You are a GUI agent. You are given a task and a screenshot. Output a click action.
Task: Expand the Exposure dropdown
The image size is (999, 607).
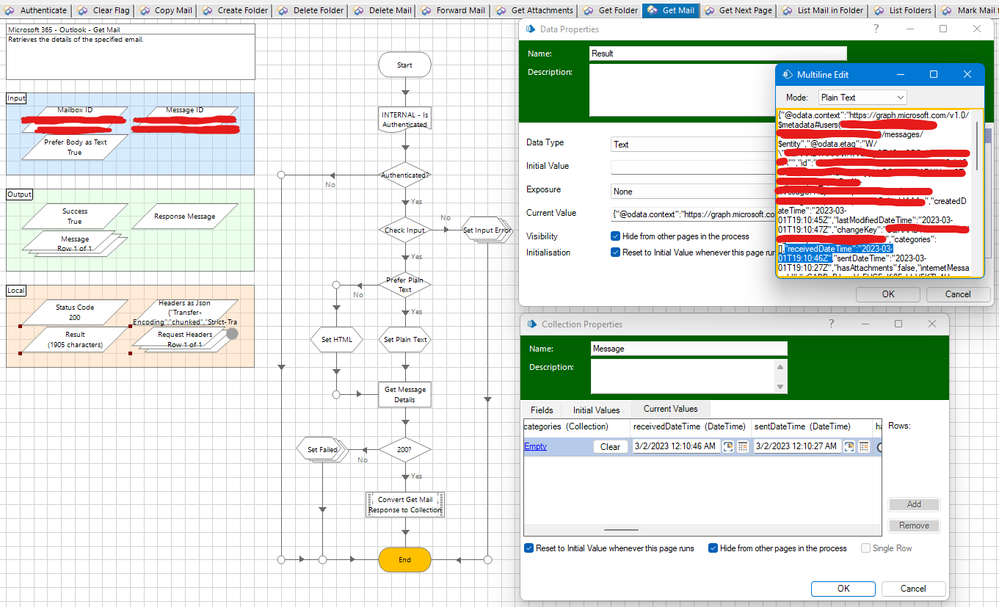pyautogui.click(x=692, y=191)
